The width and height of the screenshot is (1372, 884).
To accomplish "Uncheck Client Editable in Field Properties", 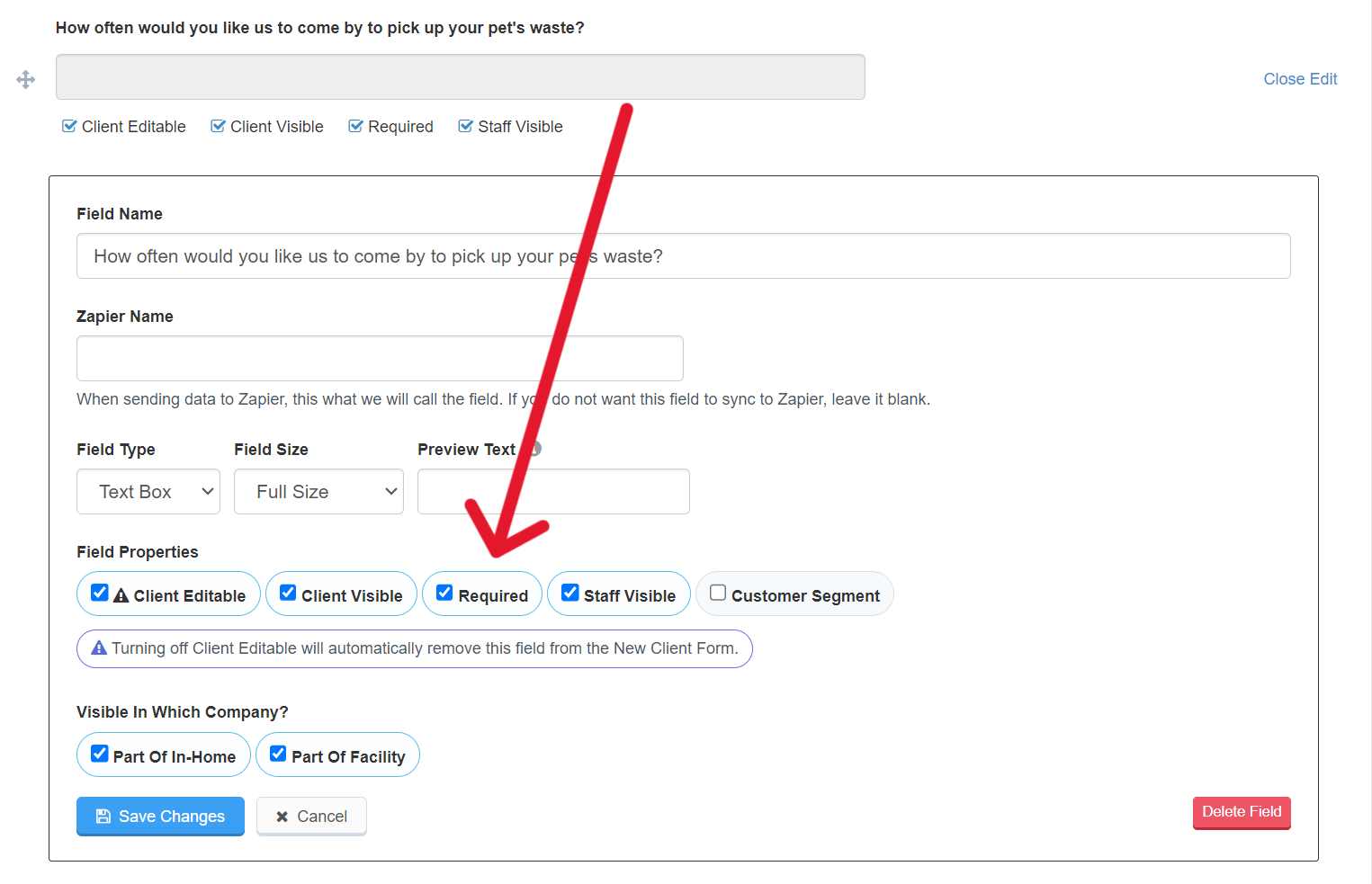I will pyautogui.click(x=100, y=593).
